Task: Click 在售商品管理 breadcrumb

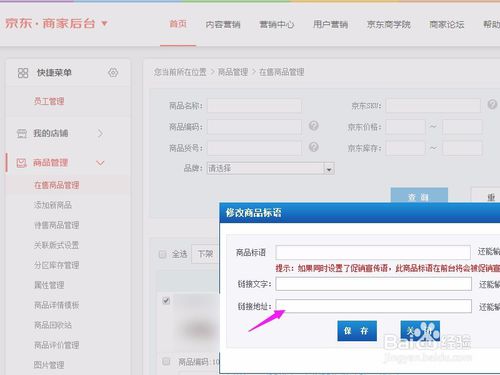Action: pyautogui.click(x=282, y=72)
